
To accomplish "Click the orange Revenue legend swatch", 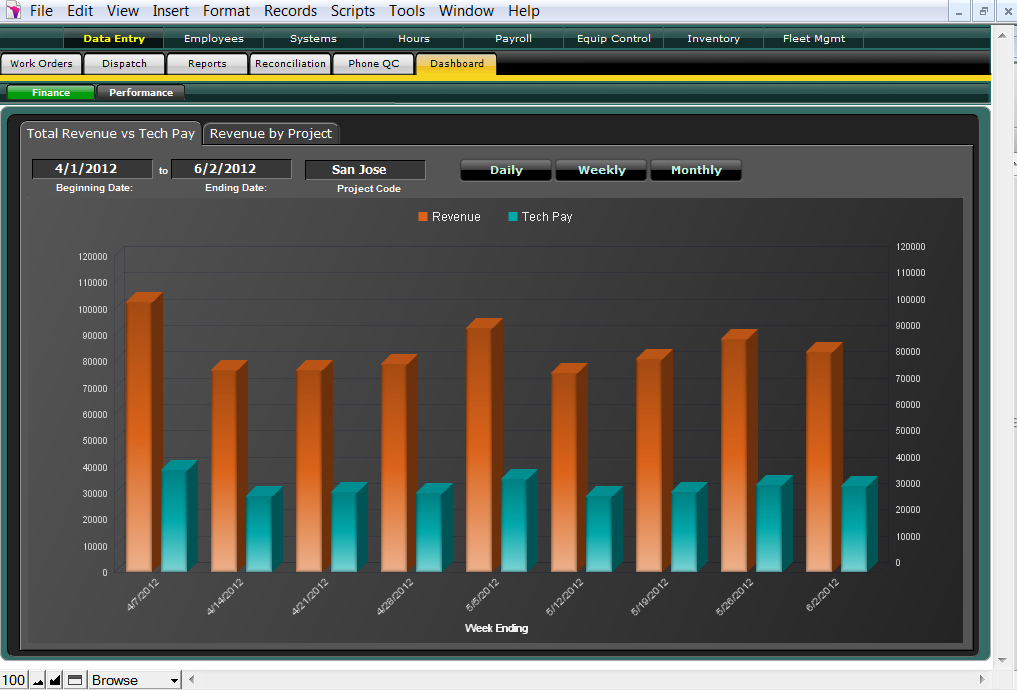I will [423, 217].
